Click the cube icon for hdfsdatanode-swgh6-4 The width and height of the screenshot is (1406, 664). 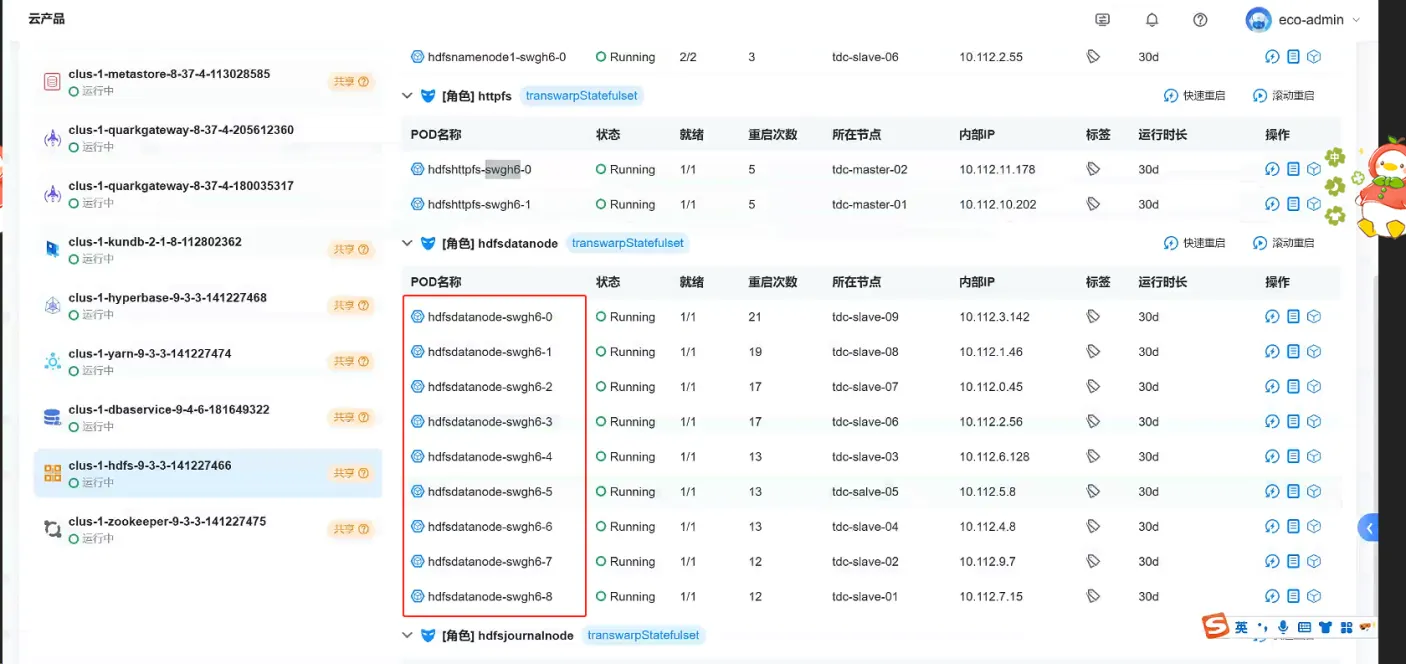point(1314,457)
